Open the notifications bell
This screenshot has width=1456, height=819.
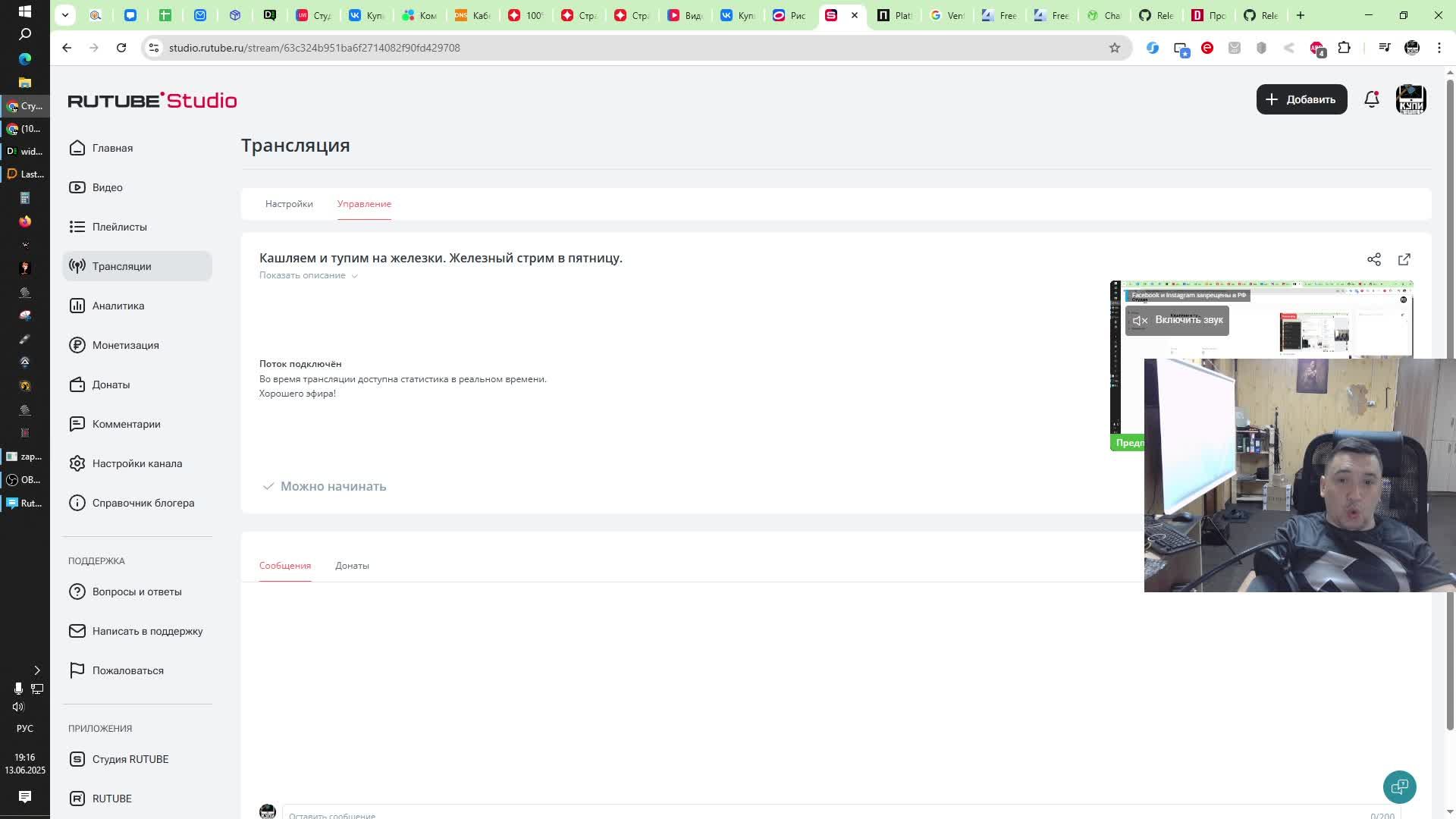click(x=1371, y=99)
